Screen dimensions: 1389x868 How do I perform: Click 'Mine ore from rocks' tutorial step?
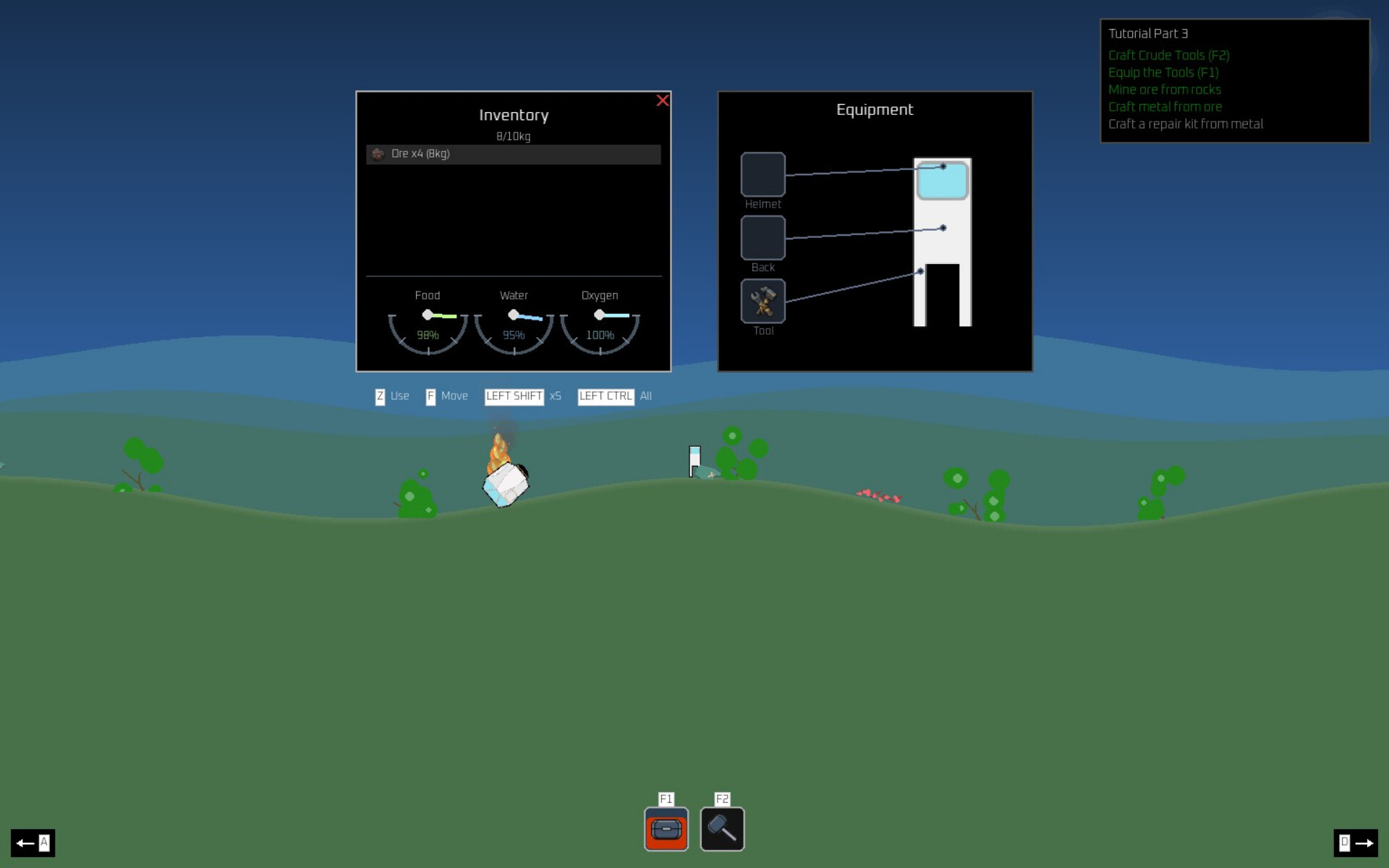tap(1165, 90)
